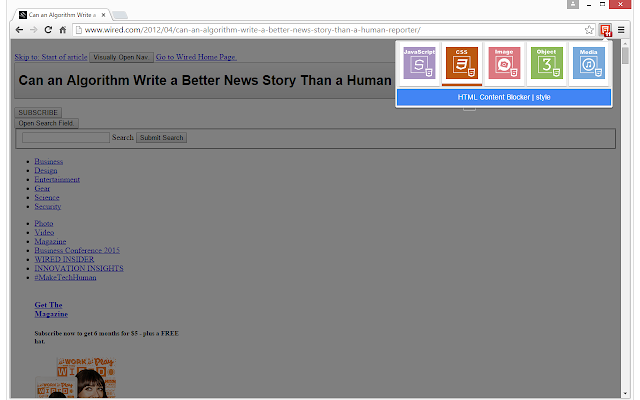Open the #MakeTechHuman link
Viewport: 640px width, 400px height.
65,277
